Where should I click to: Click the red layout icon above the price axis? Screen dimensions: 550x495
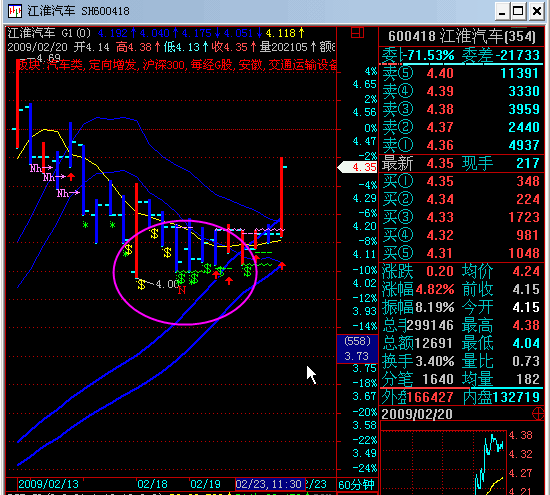pyautogui.click(x=357, y=33)
